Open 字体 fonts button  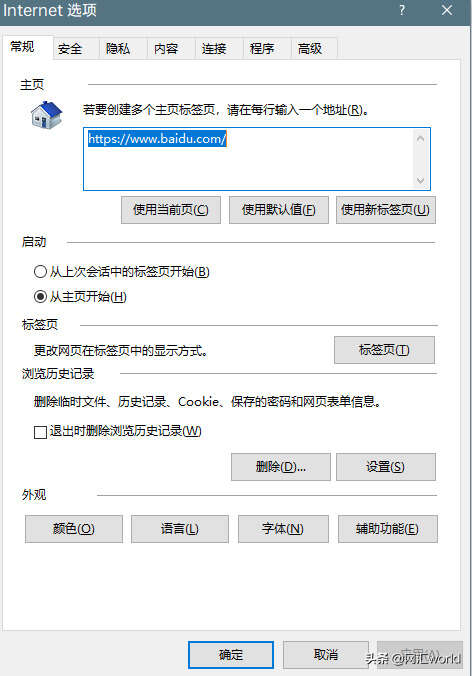[283, 529]
